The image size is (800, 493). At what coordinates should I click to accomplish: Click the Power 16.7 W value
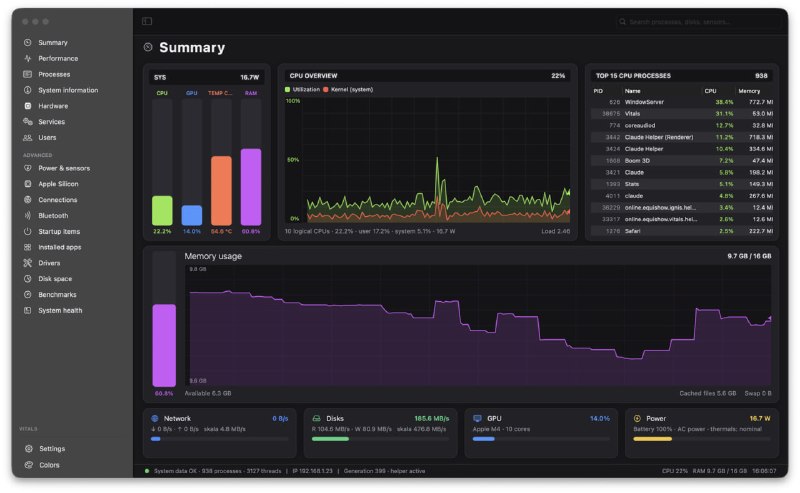[760, 418]
